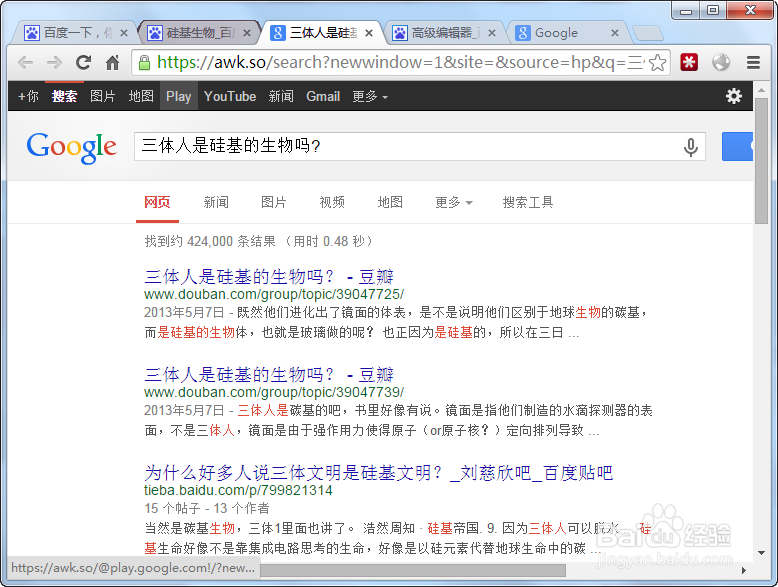
Task: Go to the browser home page
Action: [113, 63]
